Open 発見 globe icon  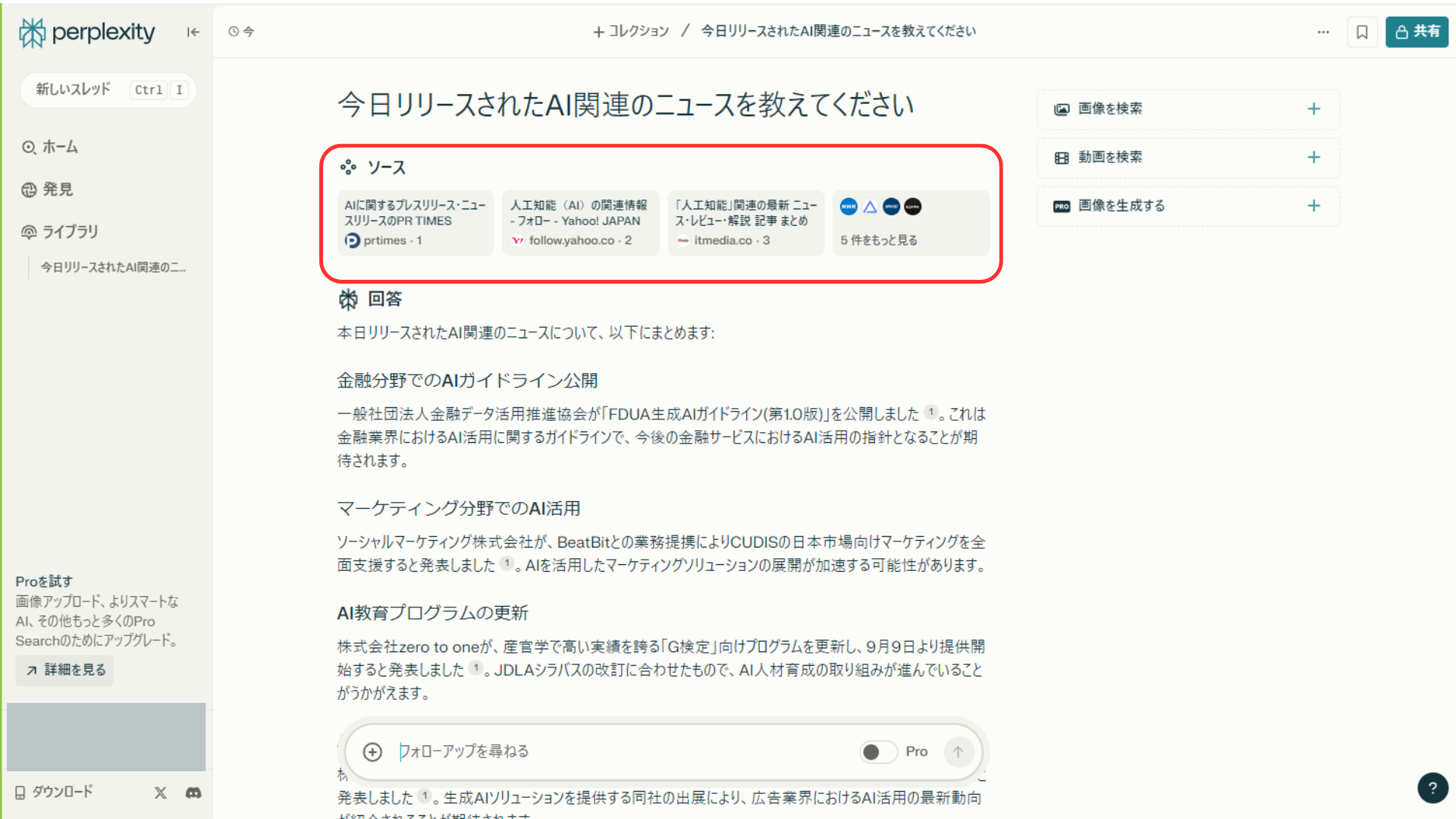pyautogui.click(x=29, y=190)
